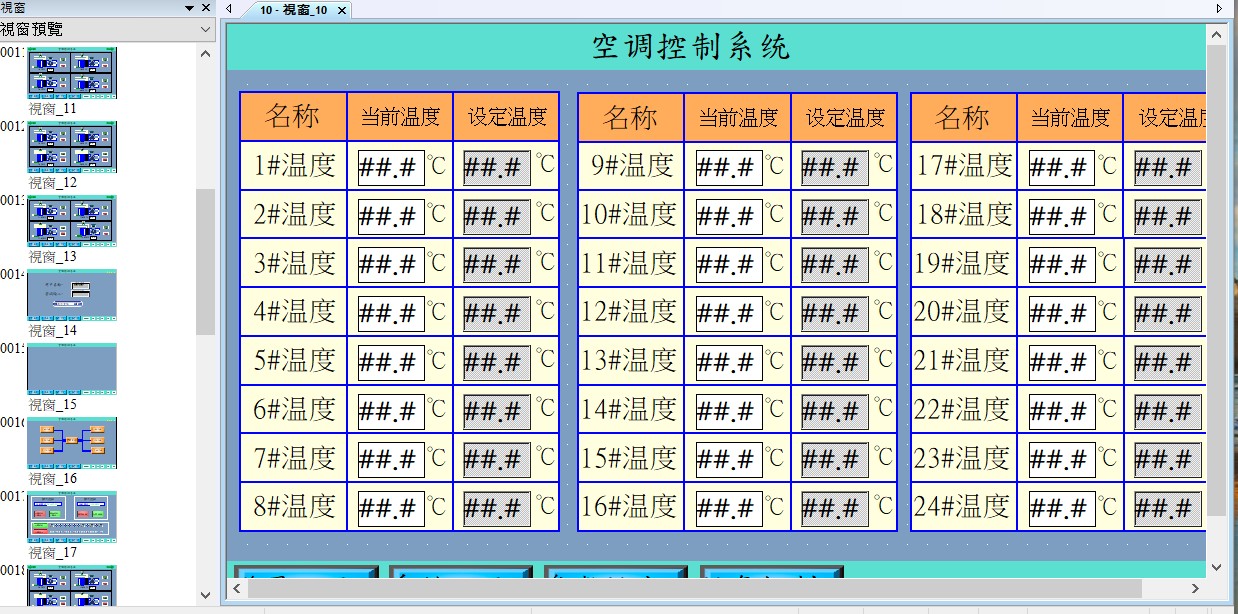Expand the 視窗預覽 dropdown

[x=205, y=30]
